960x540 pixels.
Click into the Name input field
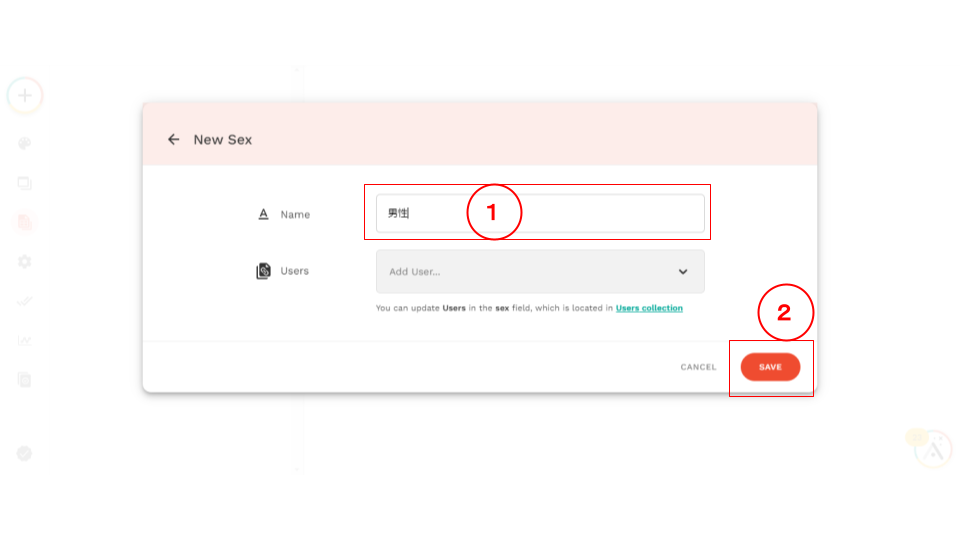point(540,213)
